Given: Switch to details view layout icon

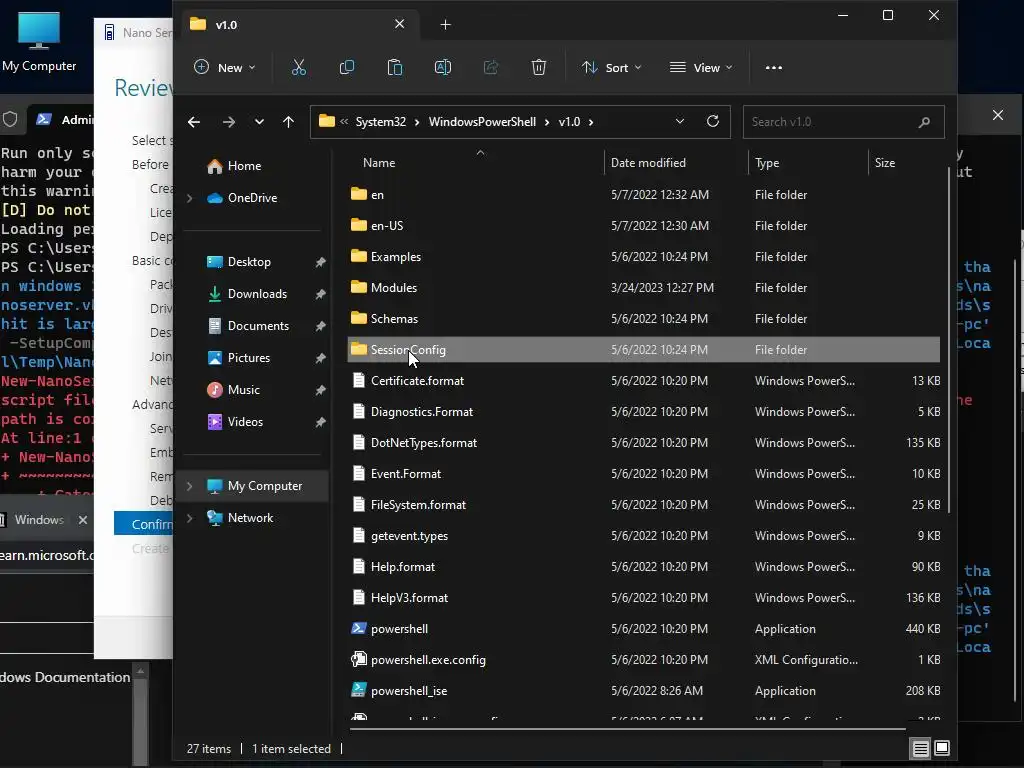Looking at the screenshot, I should pos(921,748).
